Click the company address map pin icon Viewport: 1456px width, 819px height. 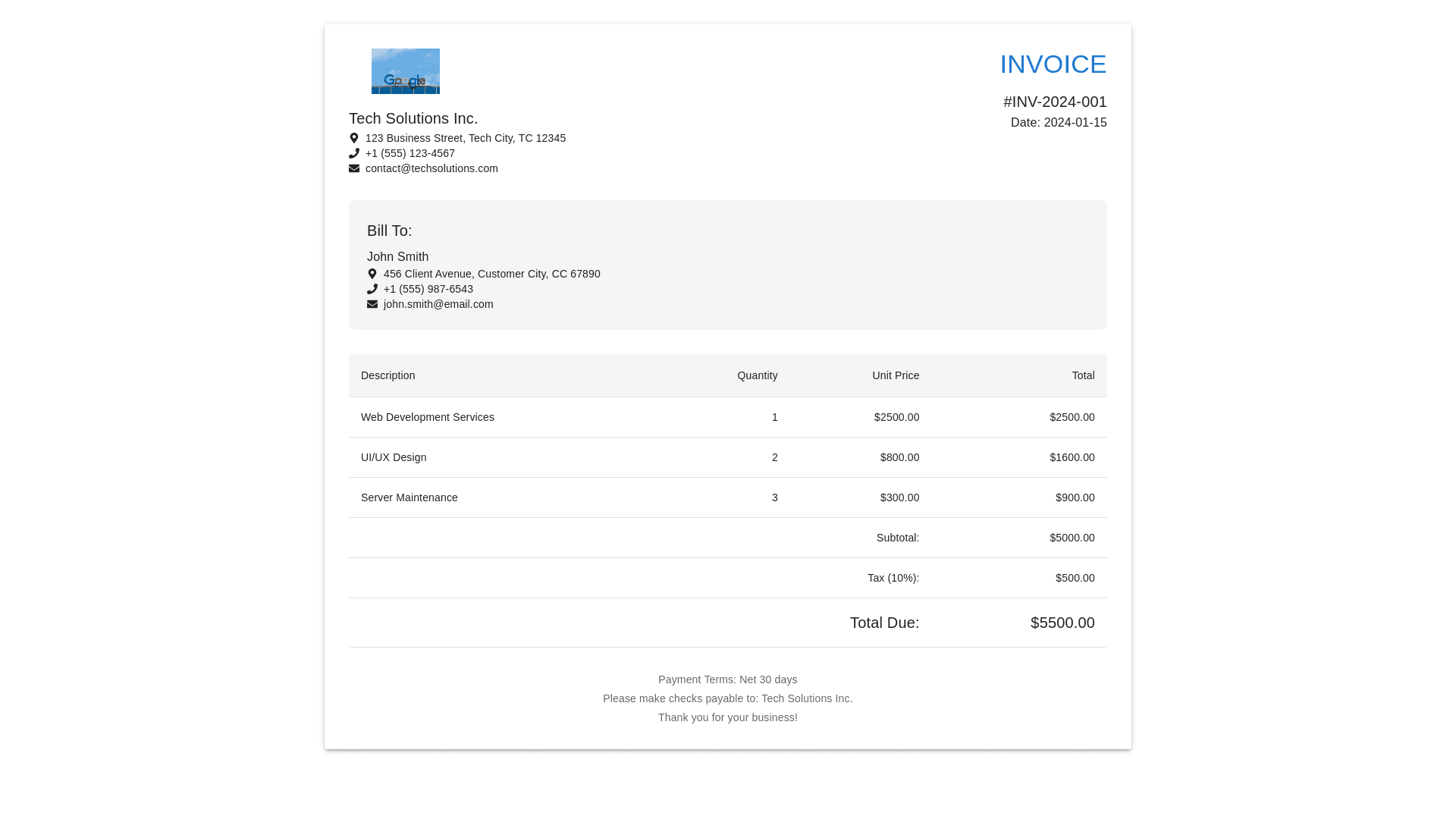pos(354,138)
